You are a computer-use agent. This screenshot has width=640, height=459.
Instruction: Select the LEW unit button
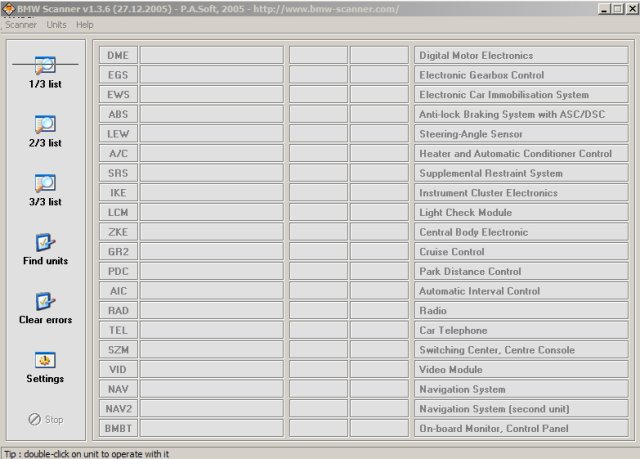pyautogui.click(x=118, y=133)
